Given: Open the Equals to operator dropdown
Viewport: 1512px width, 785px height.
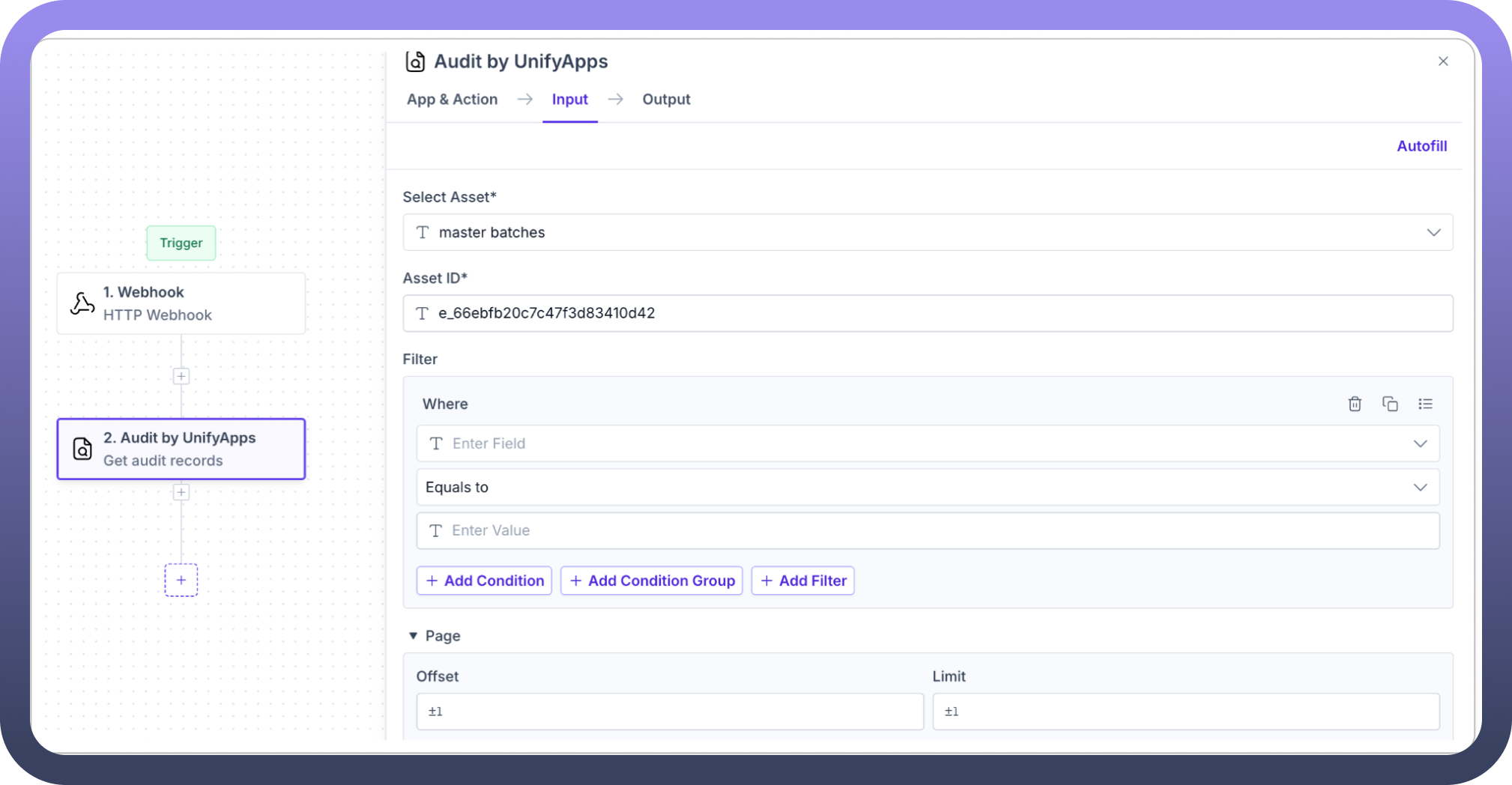Looking at the screenshot, I should pos(928,487).
